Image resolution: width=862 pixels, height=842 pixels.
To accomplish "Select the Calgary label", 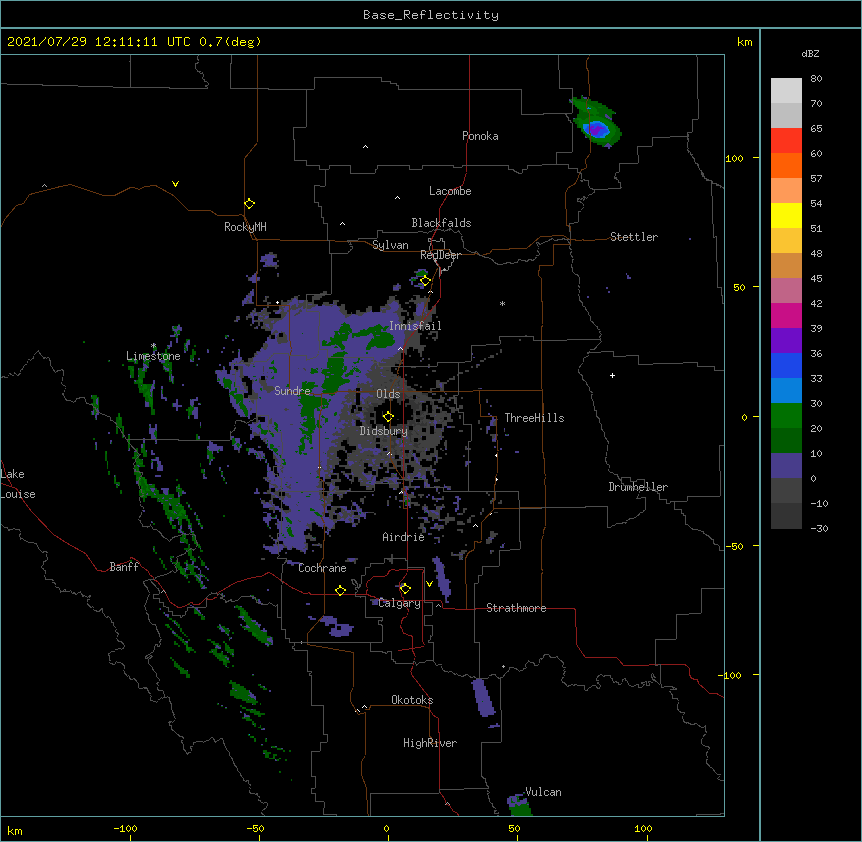I will tap(399, 603).
